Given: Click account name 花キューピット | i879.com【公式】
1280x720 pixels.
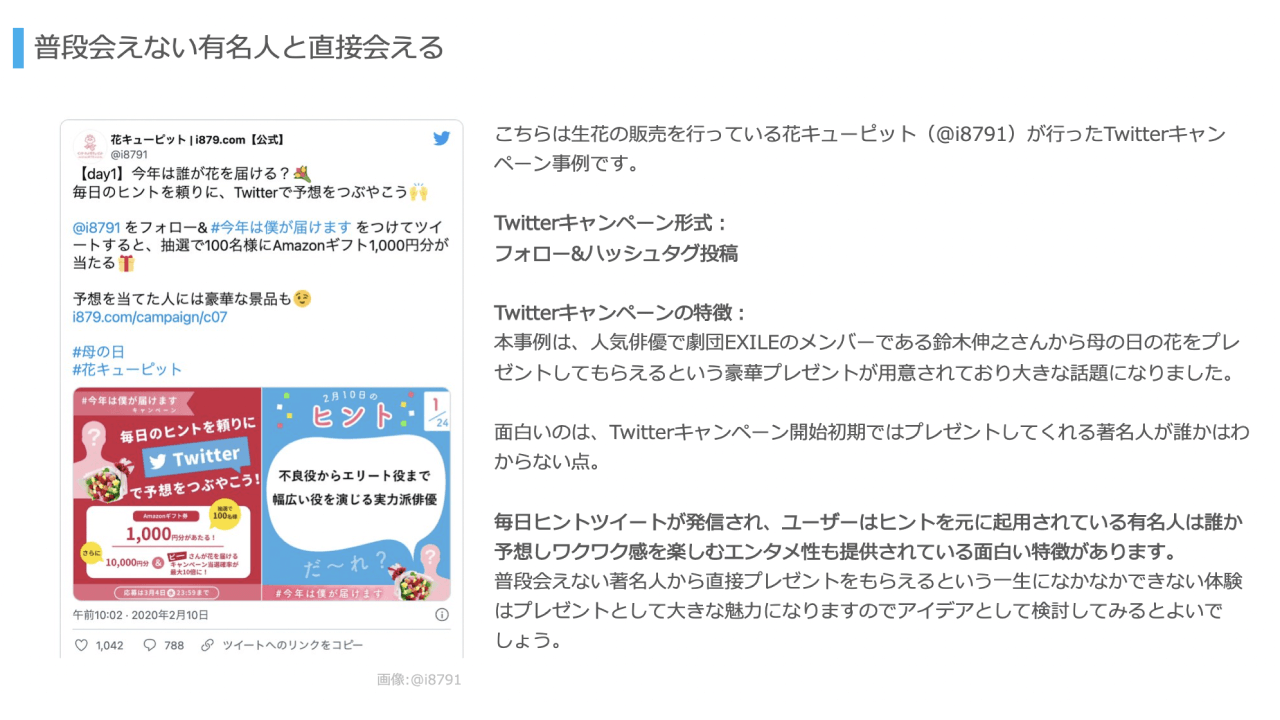Looking at the screenshot, I should pos(200,138).
